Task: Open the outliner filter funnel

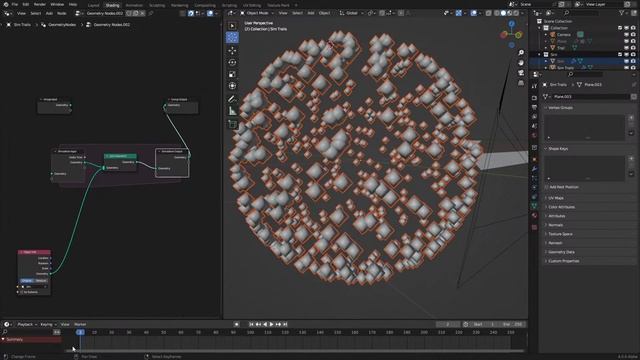Action: click(x=622, y=13)
